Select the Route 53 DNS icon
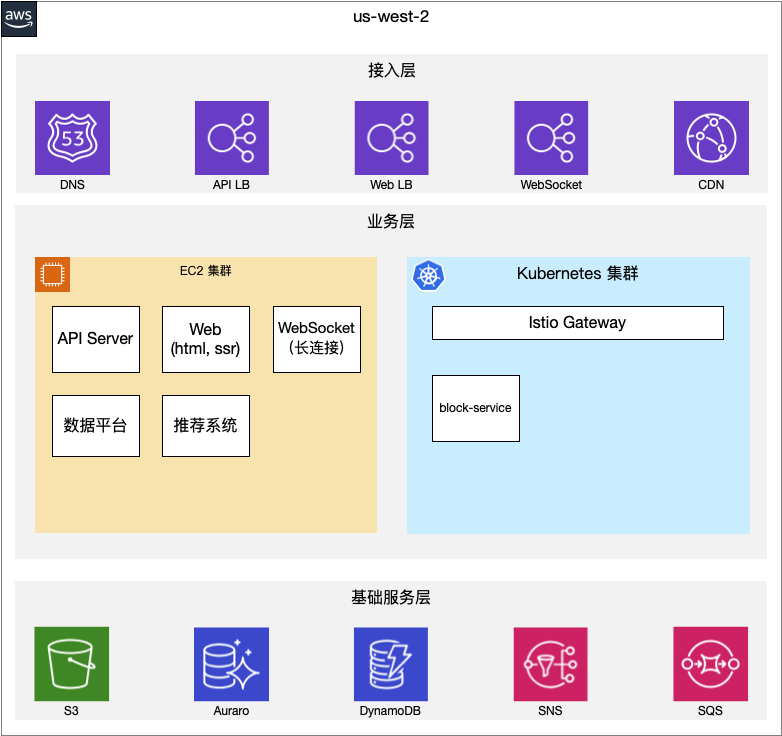This screenshot has height=736, width=782. (72, 138)
